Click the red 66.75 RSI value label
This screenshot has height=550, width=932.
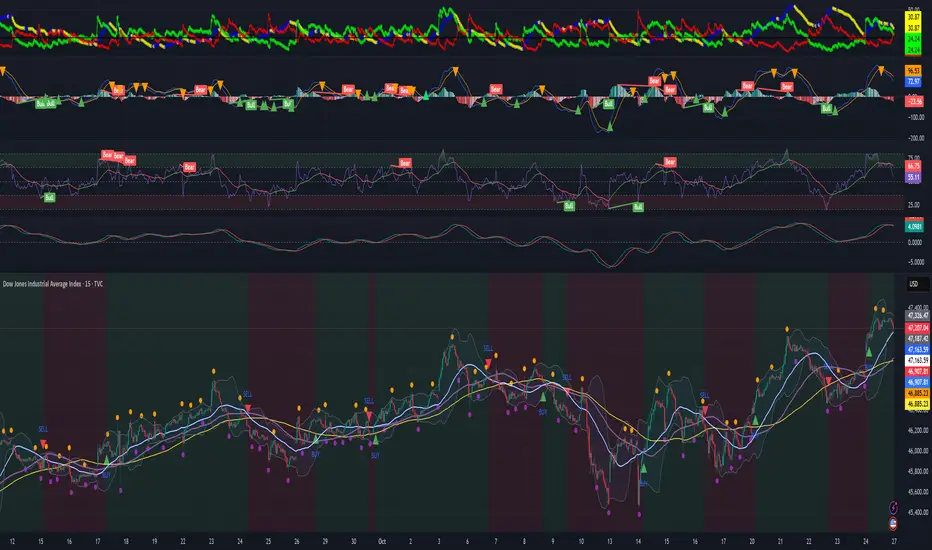(x=914, y=166)
